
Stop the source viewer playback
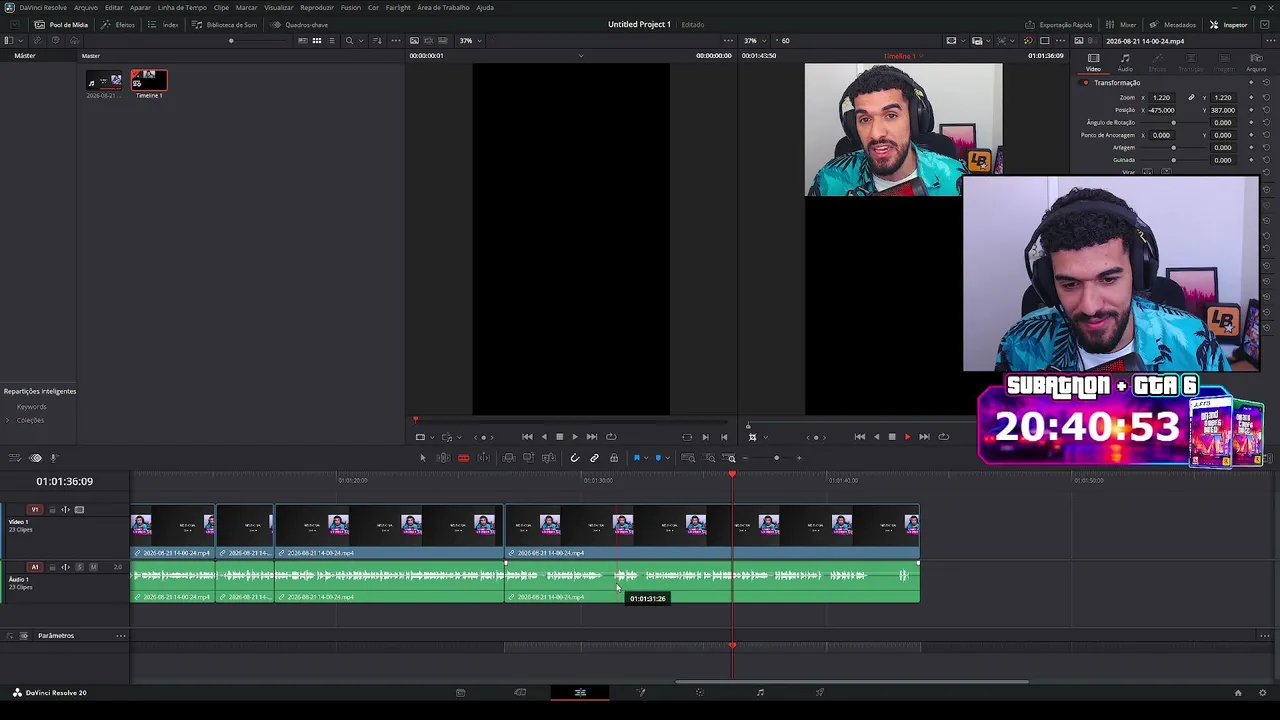pyautogui.click(x=559, y=437)
